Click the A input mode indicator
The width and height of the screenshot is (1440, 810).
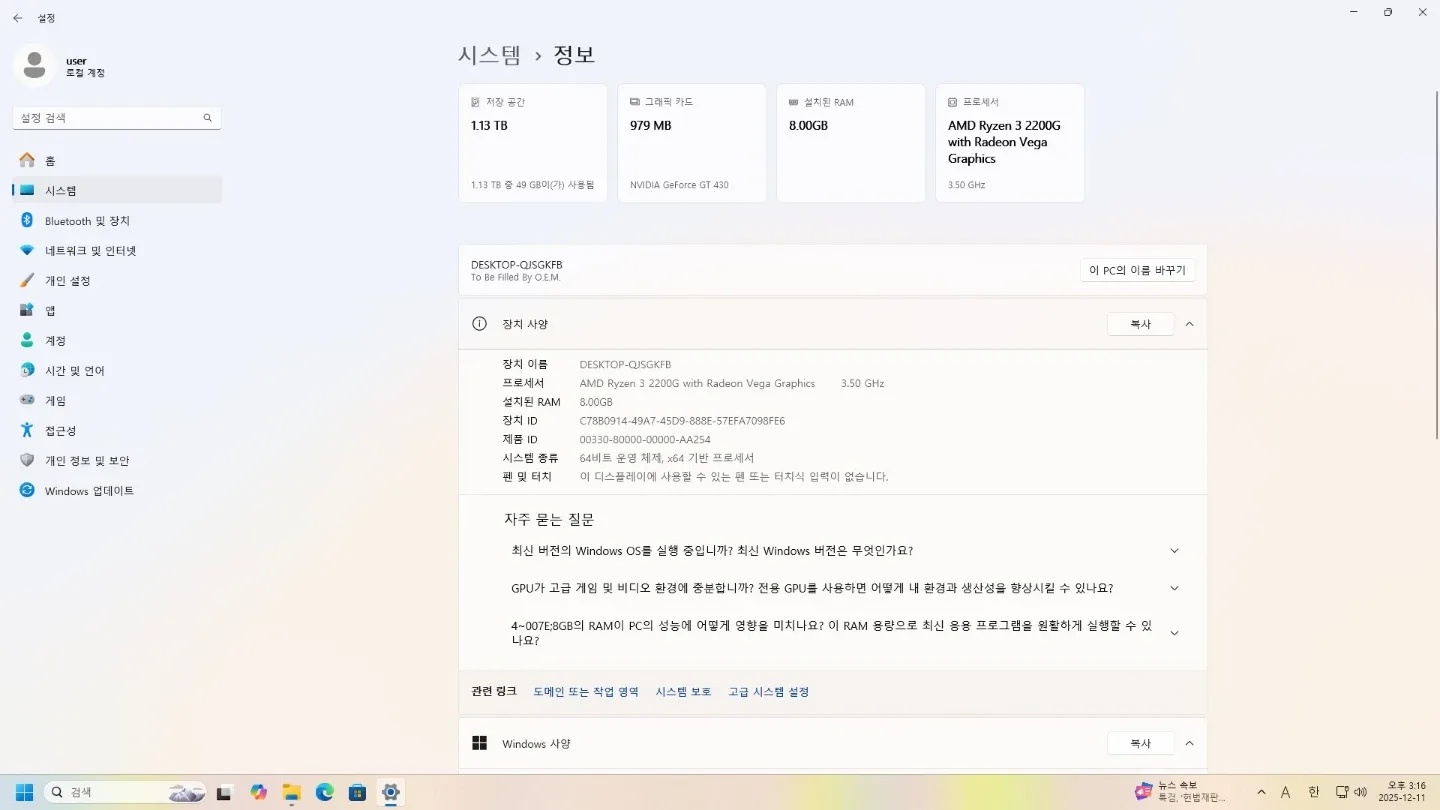[1286, 793]
